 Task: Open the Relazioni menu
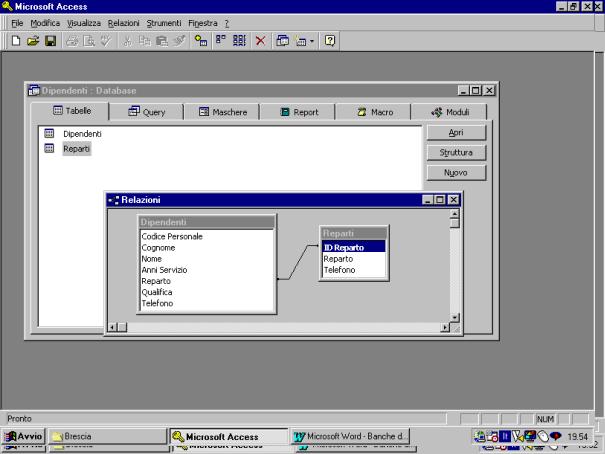[123, 23]
